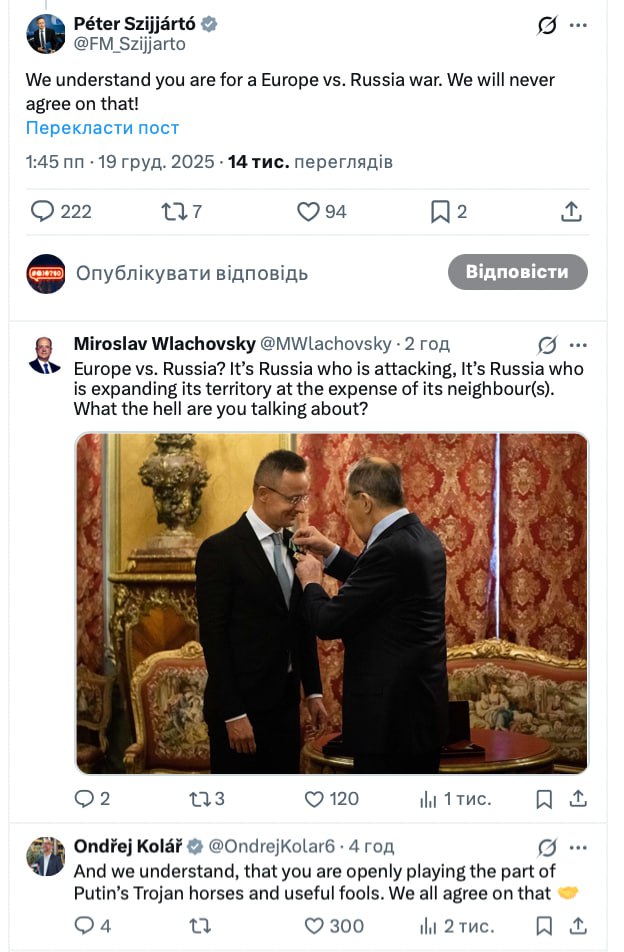
Task: Share the main post via share icon
Action: coord(571,211)
